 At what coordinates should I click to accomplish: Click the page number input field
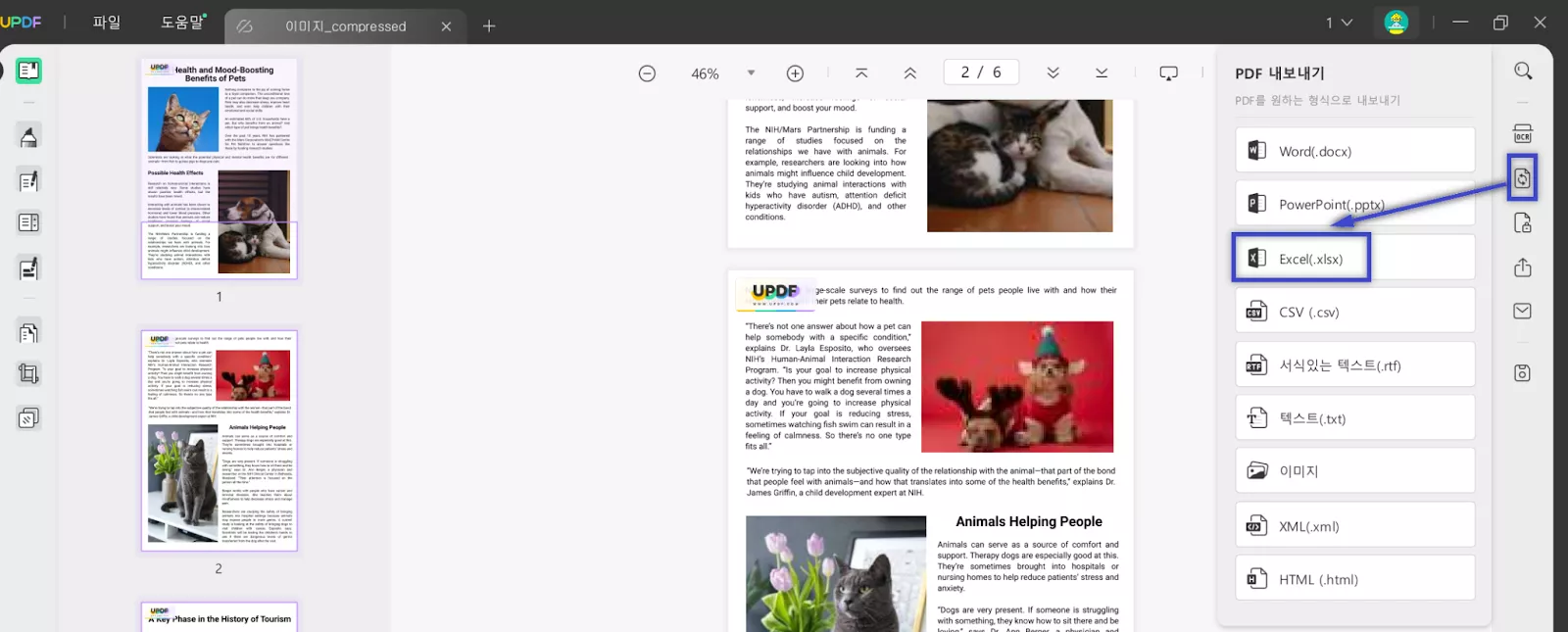tap(981, 73)
